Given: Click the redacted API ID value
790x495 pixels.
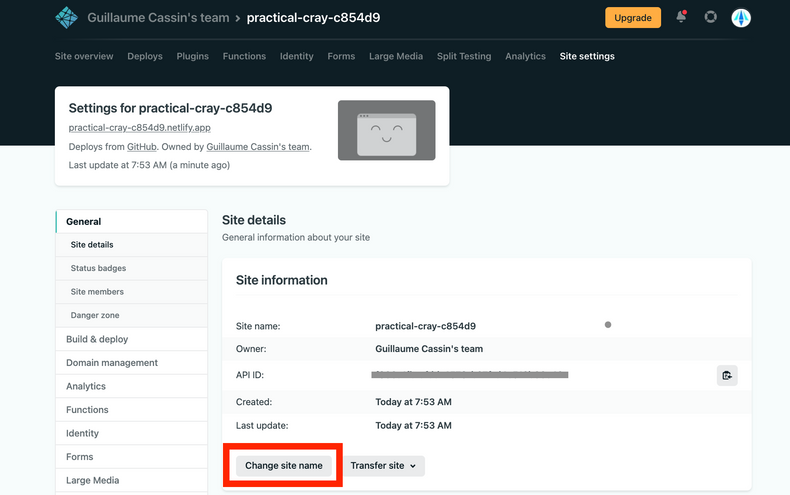Looking at the screenshot, I should coord(470,375).
